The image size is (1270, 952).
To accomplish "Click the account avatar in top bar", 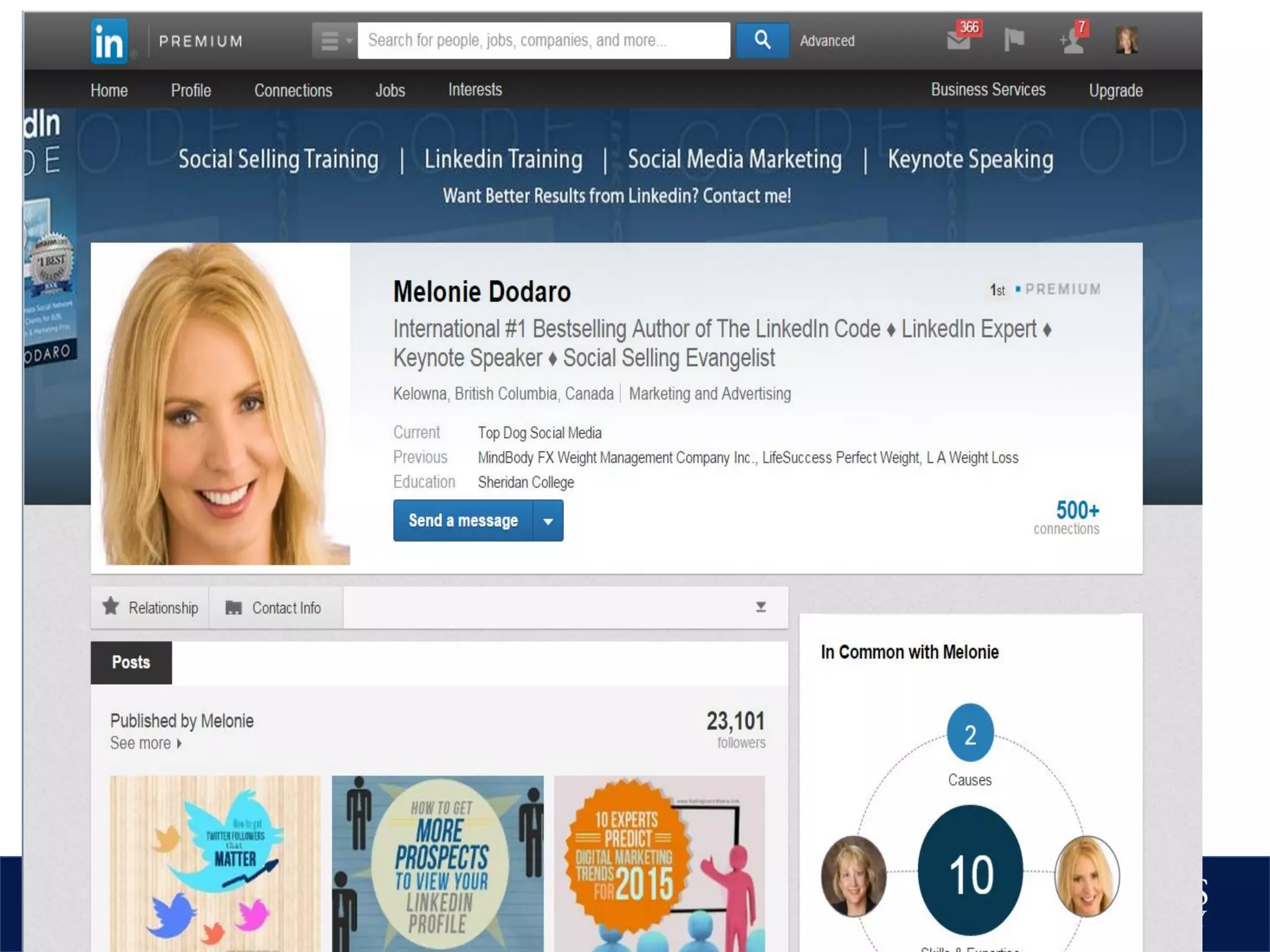I will click(1126, 41).
